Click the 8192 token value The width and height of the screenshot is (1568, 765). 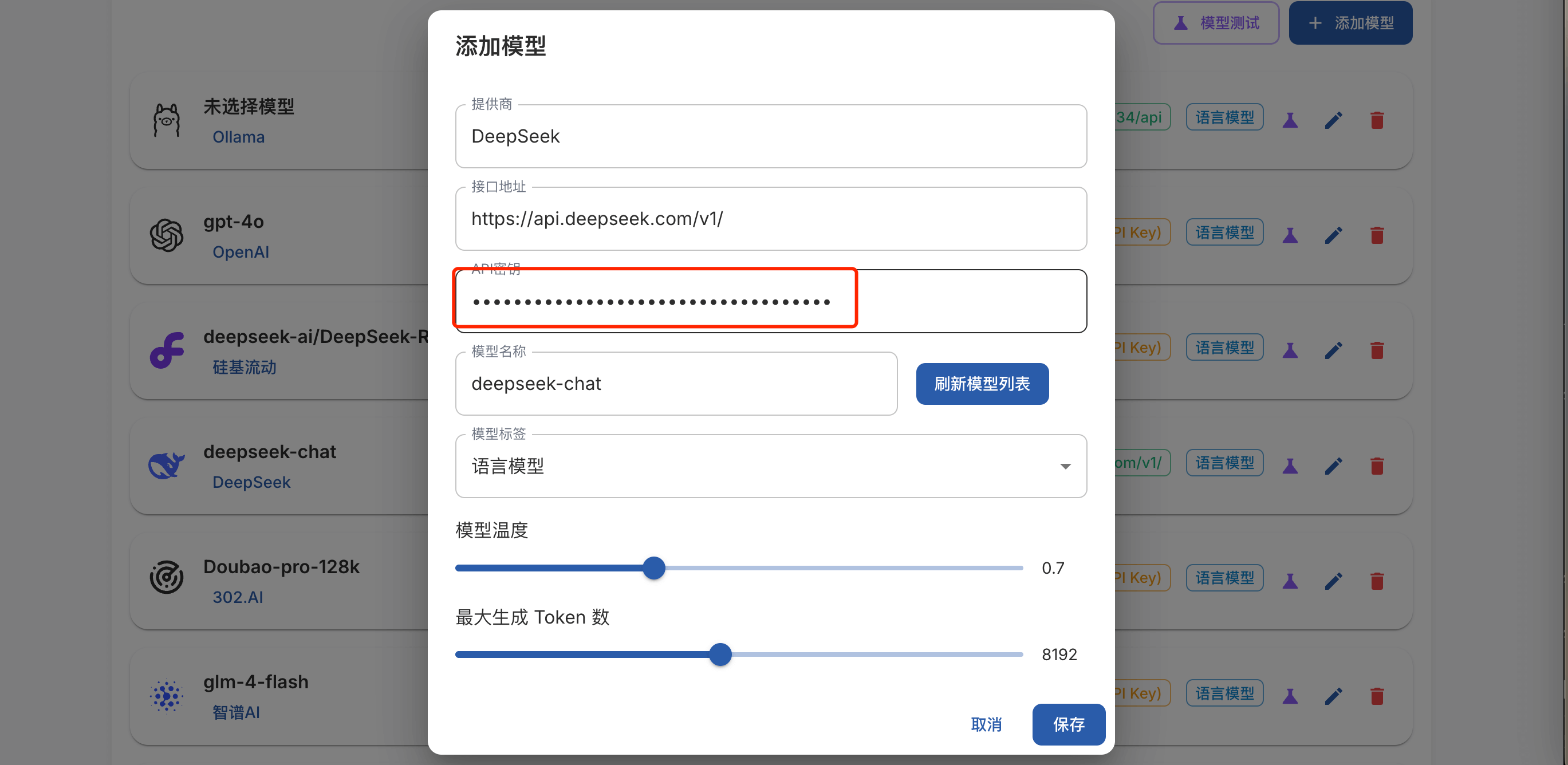tap(1059, 654)
